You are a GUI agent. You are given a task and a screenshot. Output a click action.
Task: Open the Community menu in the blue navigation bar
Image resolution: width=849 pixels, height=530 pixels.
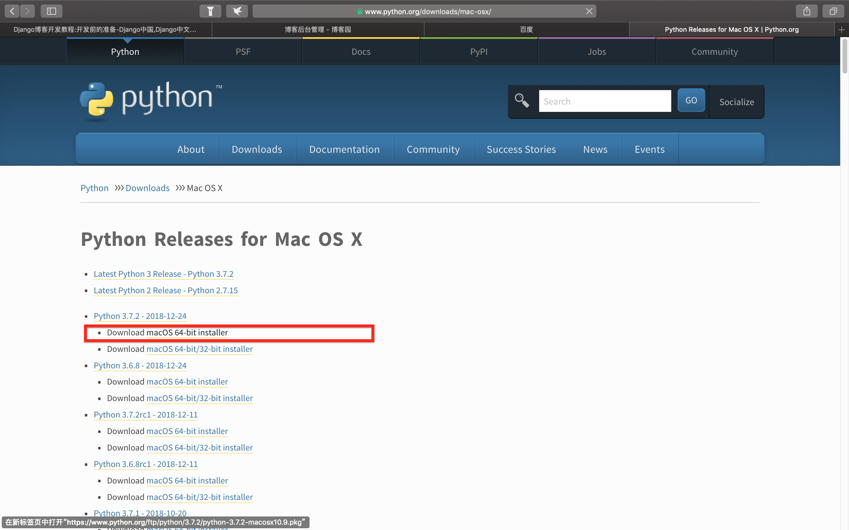click(433, 149)
